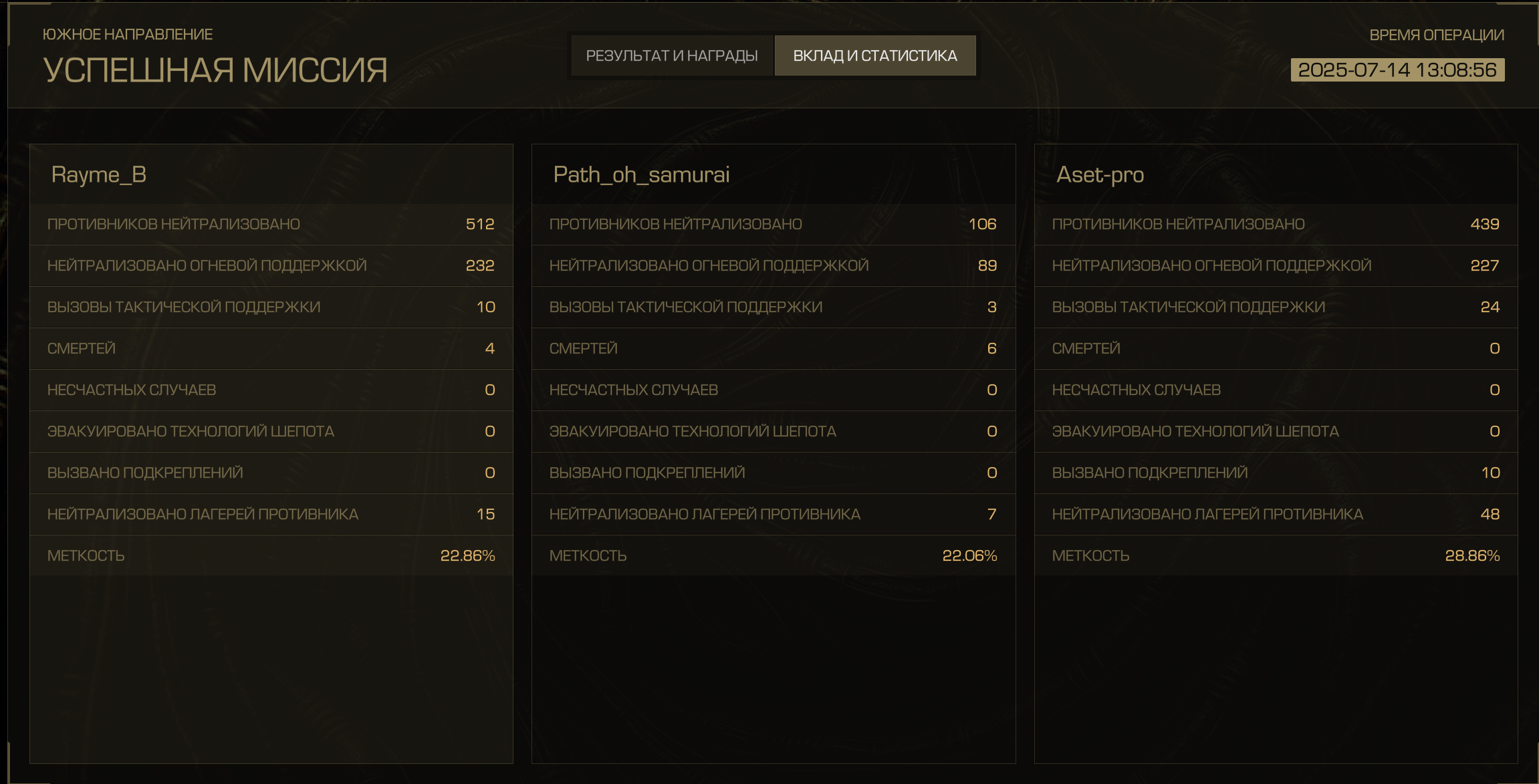This screenshot has height=784, width=1539.
Task: Switch to the РЕЗУЛЬТАТ И НАГРАДЫ tab
Action: 672,55
